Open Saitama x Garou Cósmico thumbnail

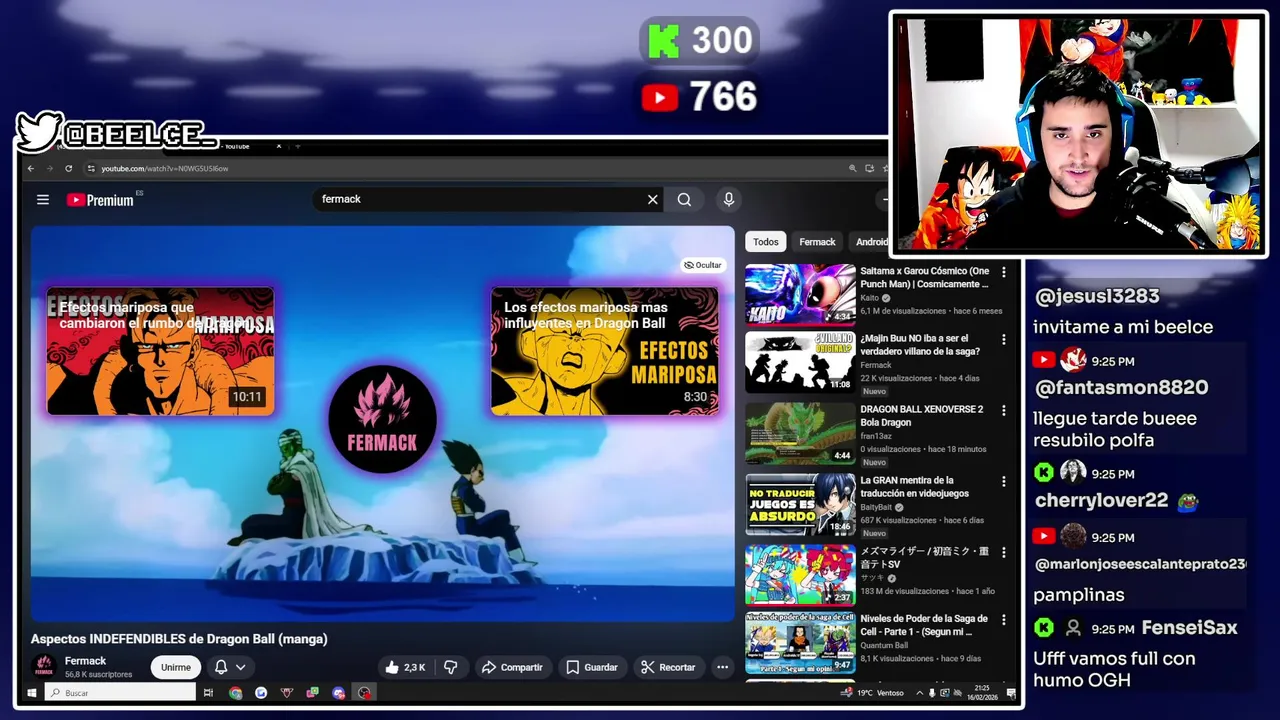pyautogui.click(x=800, y=294)
